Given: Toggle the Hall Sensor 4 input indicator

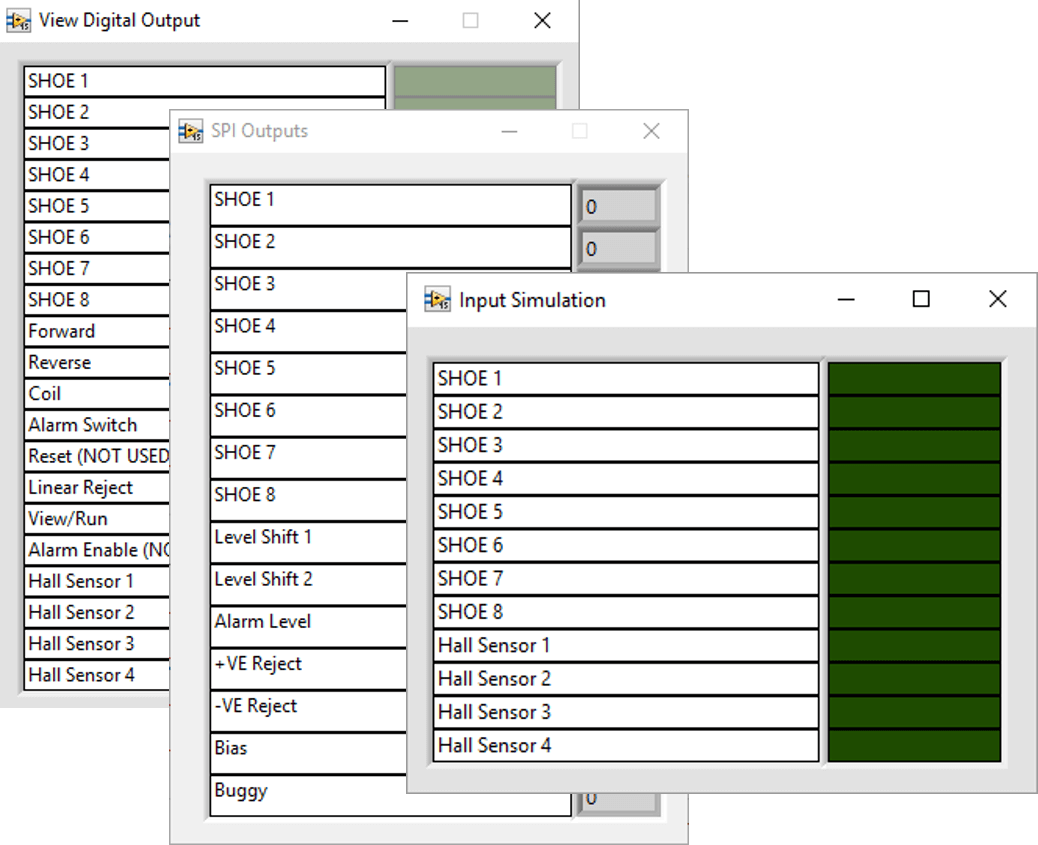Looking at the screenshot, I should [x=912, y=745].
